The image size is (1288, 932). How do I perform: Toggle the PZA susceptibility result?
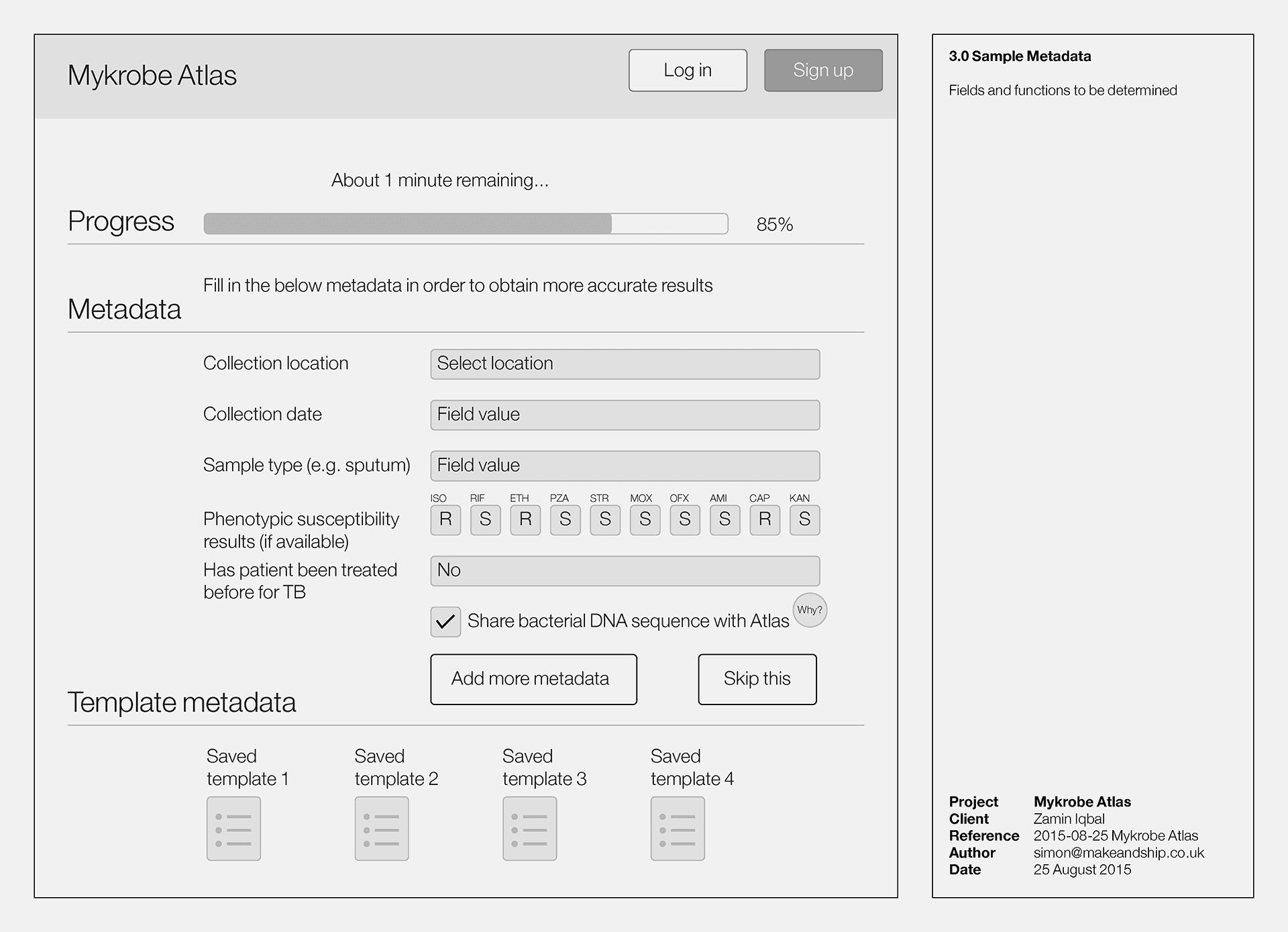566,519
